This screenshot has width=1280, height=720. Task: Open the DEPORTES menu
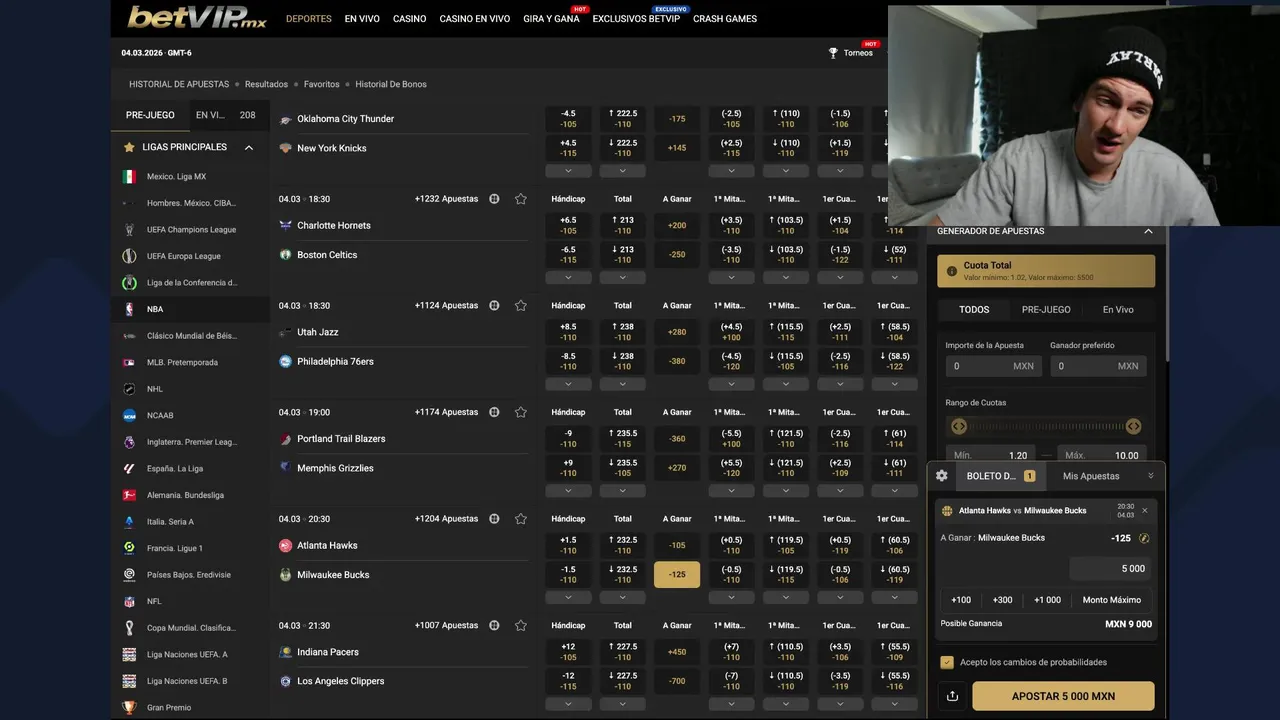[309, 19]
